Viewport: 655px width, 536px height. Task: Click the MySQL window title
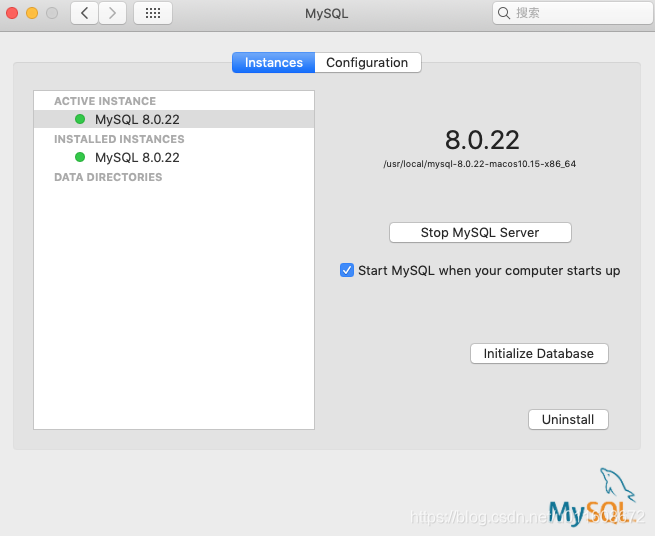point(326,13)
